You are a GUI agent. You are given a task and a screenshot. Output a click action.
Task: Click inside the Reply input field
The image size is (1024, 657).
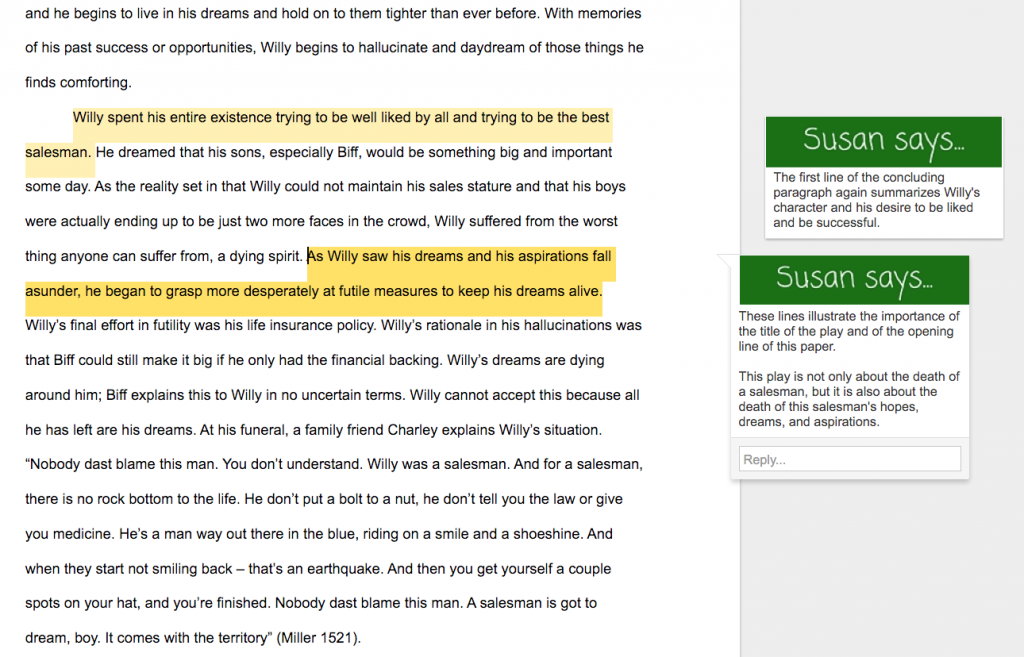tap(848, 458)
